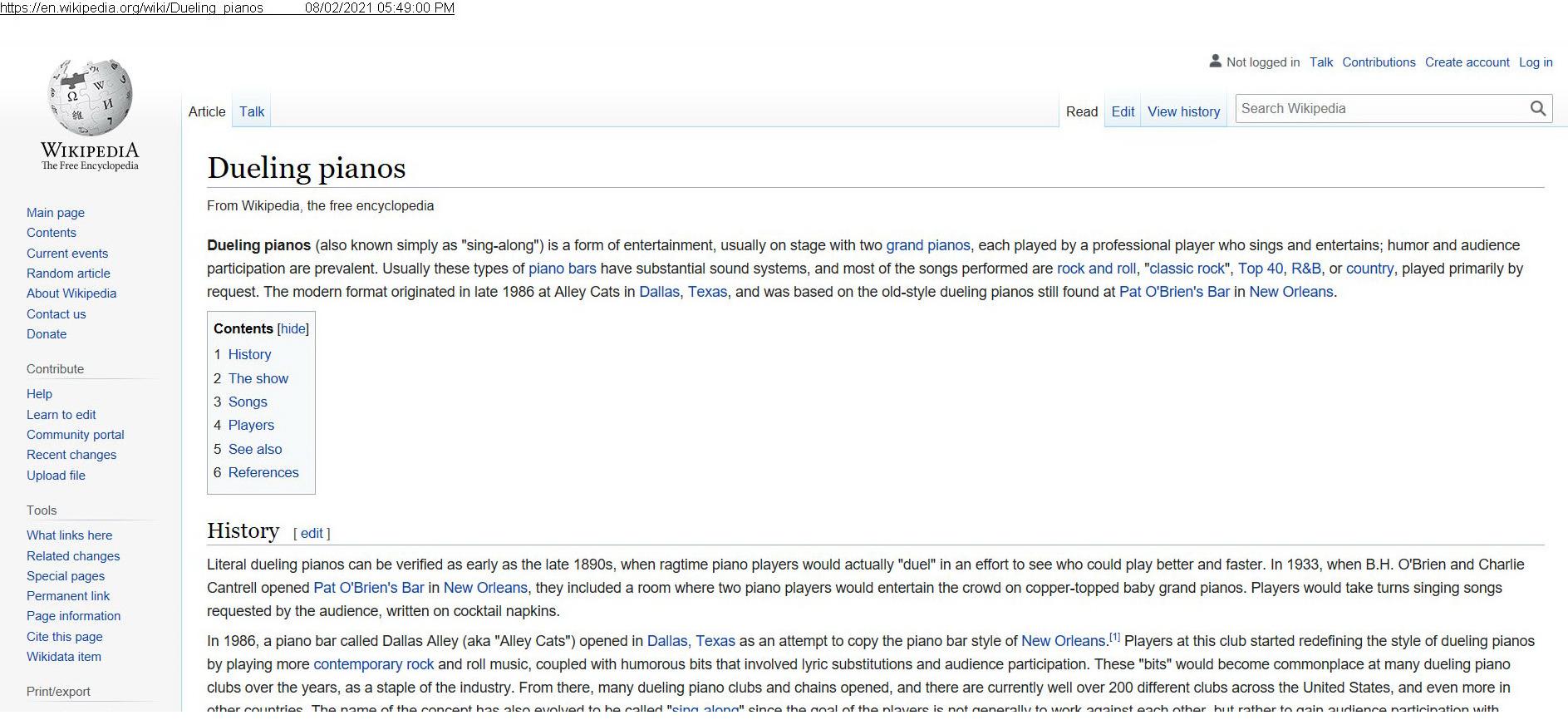The height and width of the screenshot is (720, 1568).
Task: Jump to References in contents
Action: 263,472
